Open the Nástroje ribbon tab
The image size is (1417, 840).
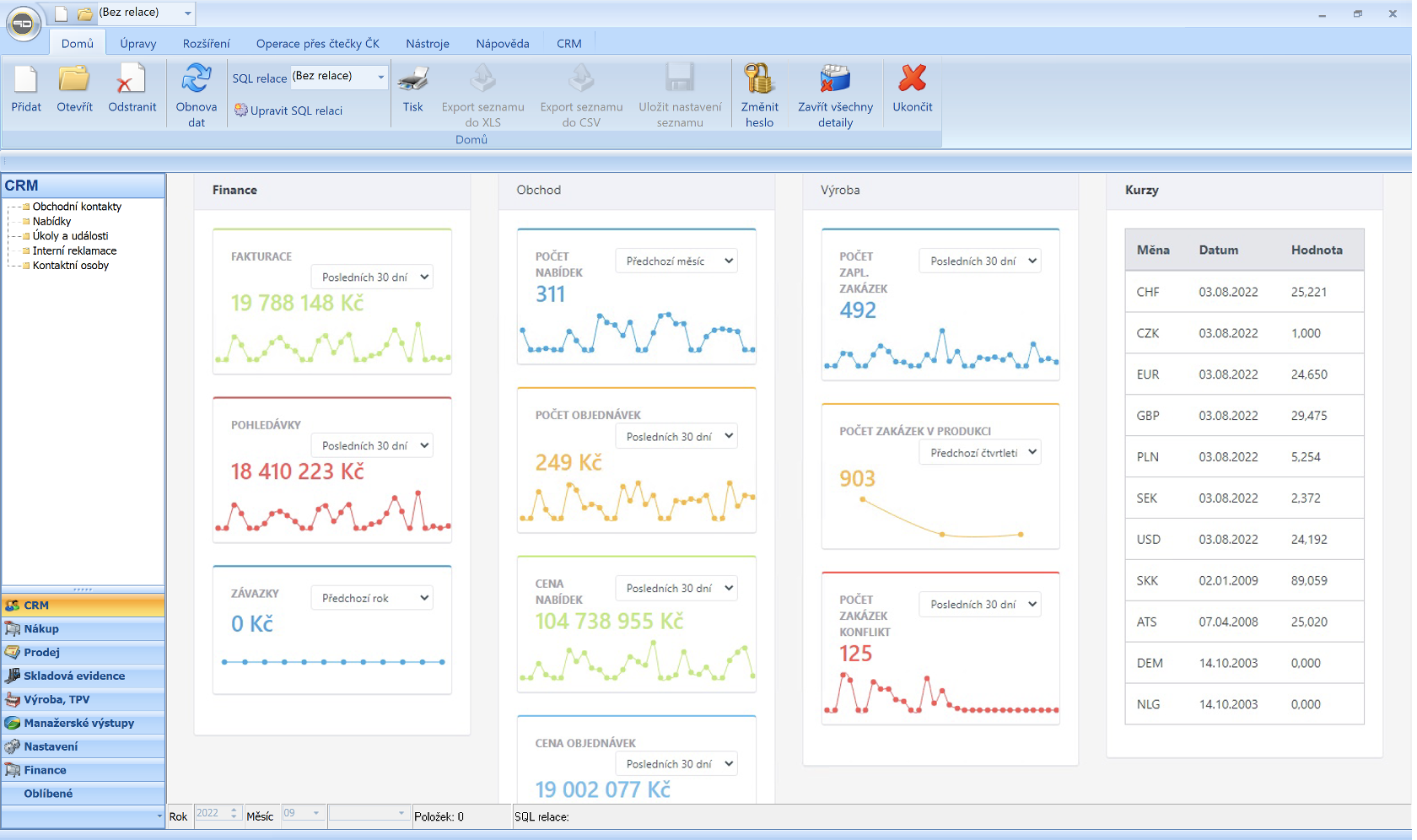428,44
